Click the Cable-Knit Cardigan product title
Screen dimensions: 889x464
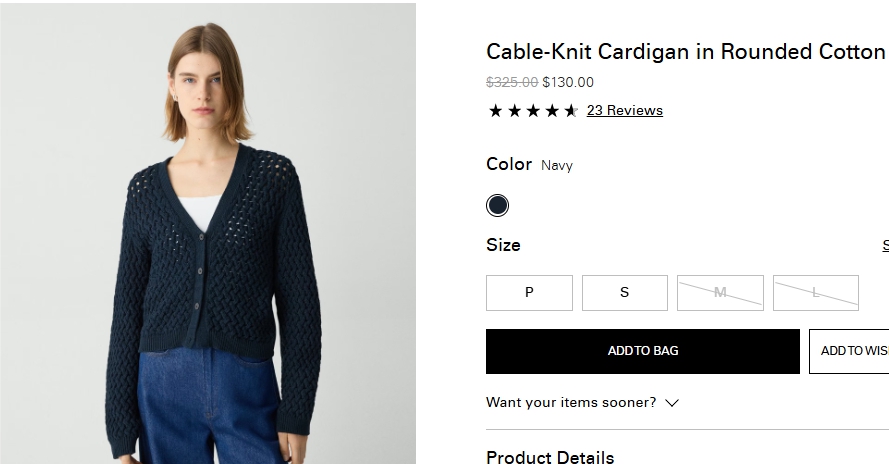685,52
